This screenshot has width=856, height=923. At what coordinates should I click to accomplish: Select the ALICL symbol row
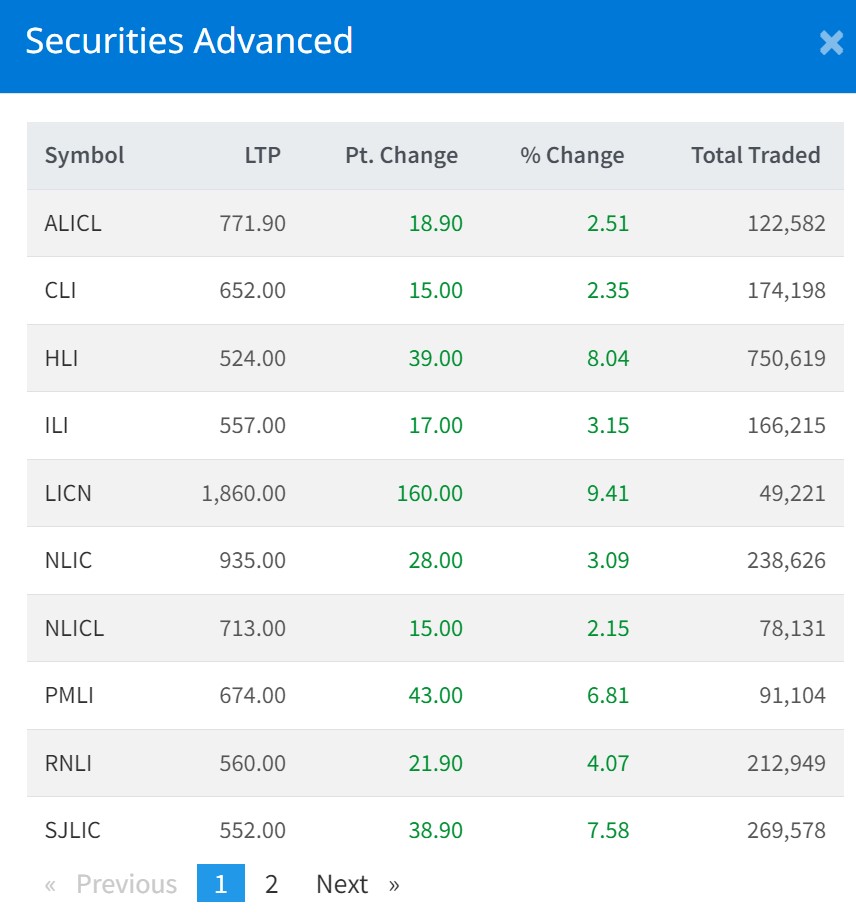click(73, 223)
